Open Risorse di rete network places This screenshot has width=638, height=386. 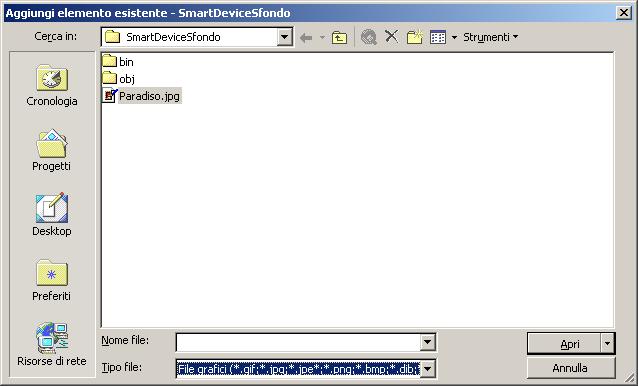52,345
